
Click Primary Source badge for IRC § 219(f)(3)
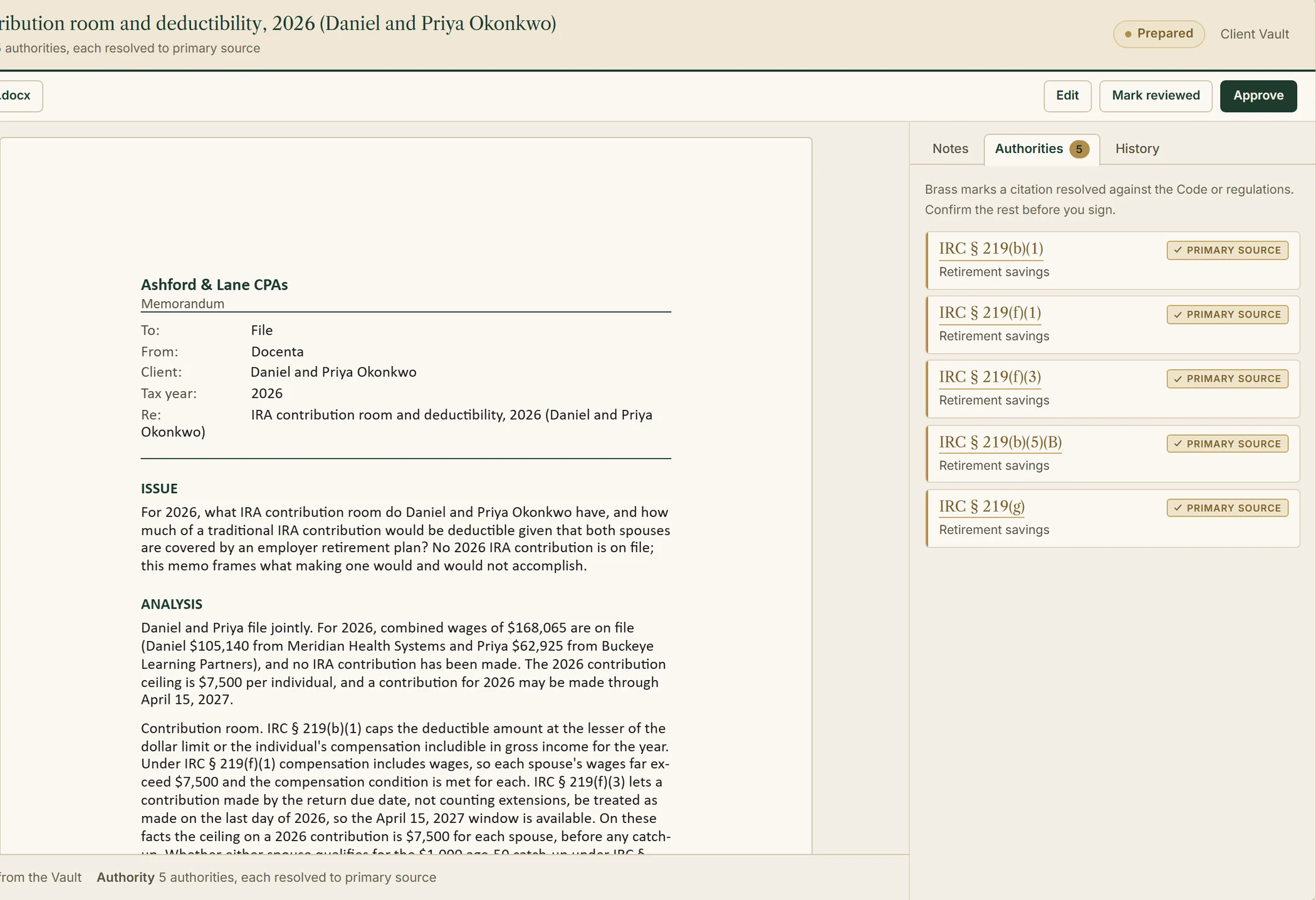point(1227,379)
